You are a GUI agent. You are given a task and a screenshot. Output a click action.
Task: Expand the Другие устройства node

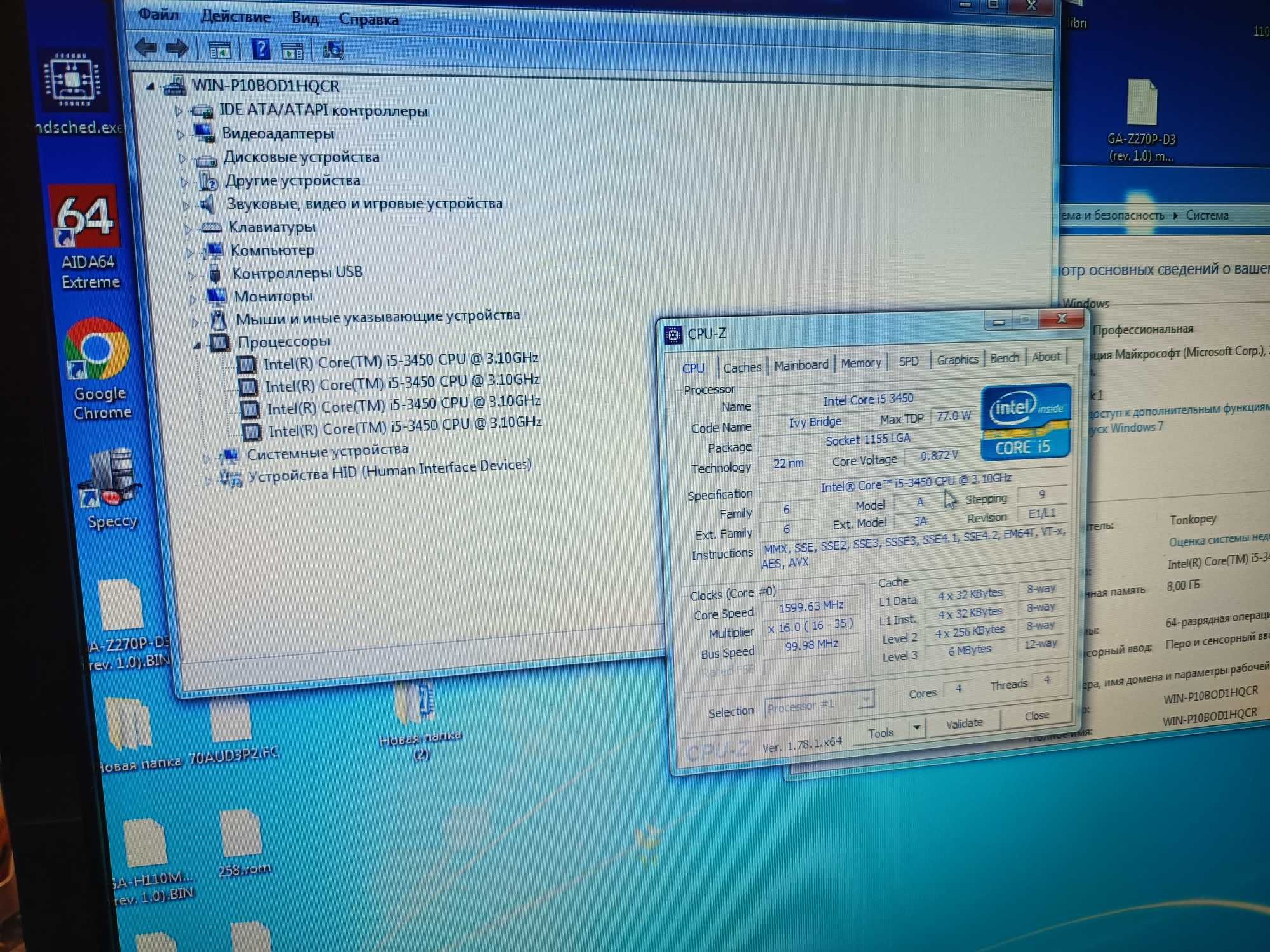point(184,183)
